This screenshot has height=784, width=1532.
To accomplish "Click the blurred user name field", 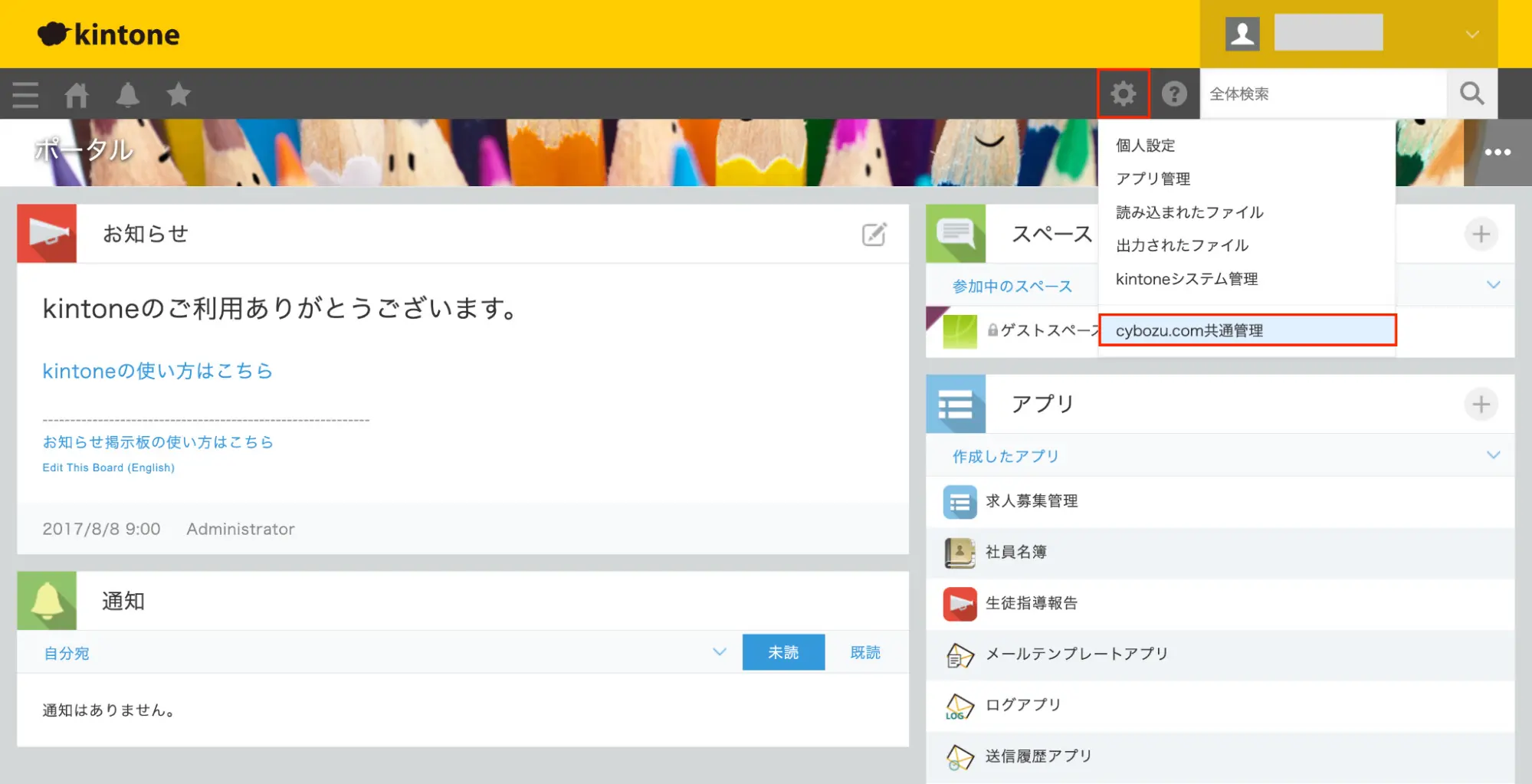I will tap(1328, 32).
